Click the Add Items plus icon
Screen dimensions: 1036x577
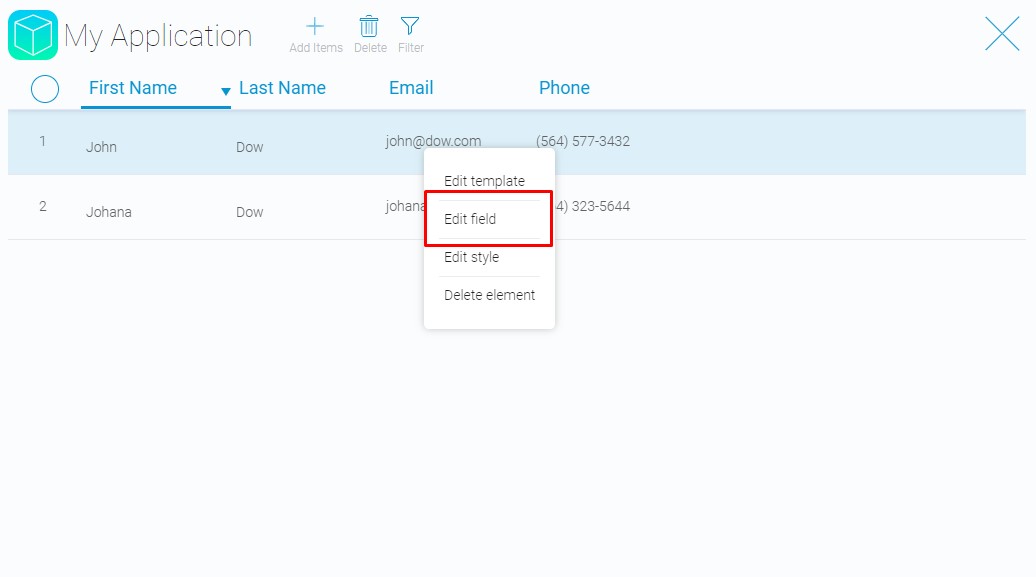pyautogui.click(x=315, y=26)
